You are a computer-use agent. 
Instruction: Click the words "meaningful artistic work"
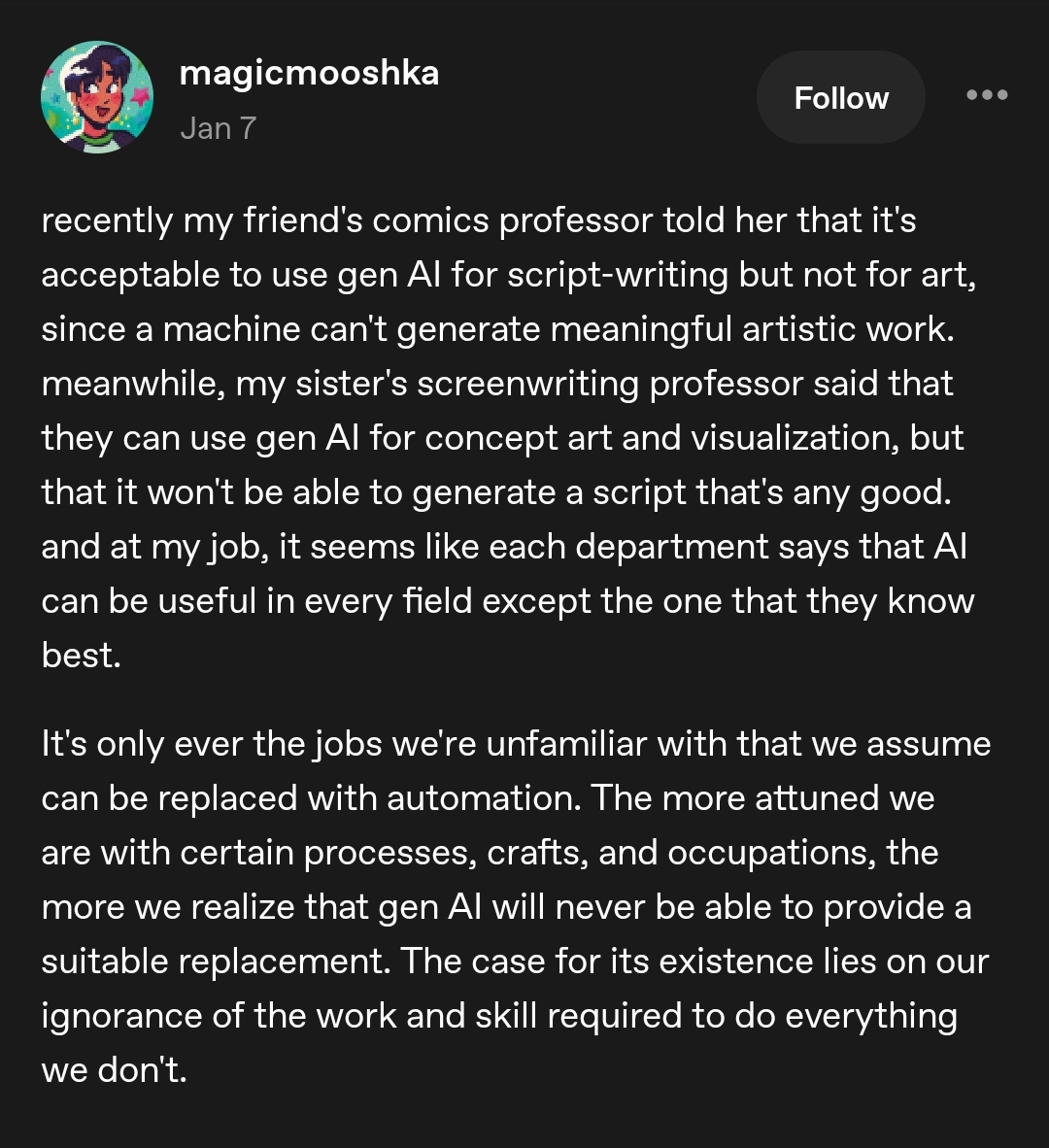pyautogui.click(x=753, y=329)
